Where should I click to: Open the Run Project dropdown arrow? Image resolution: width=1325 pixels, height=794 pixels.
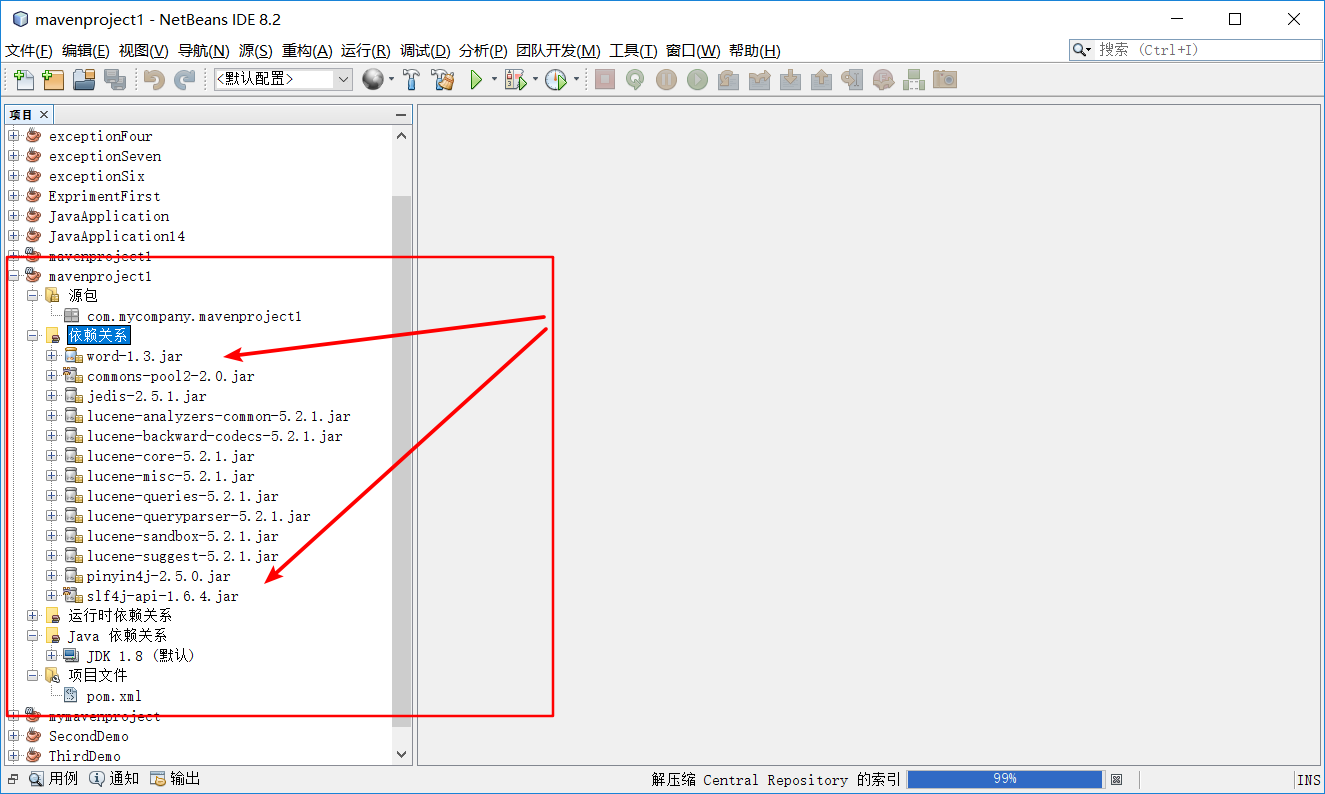coord(494,80)
